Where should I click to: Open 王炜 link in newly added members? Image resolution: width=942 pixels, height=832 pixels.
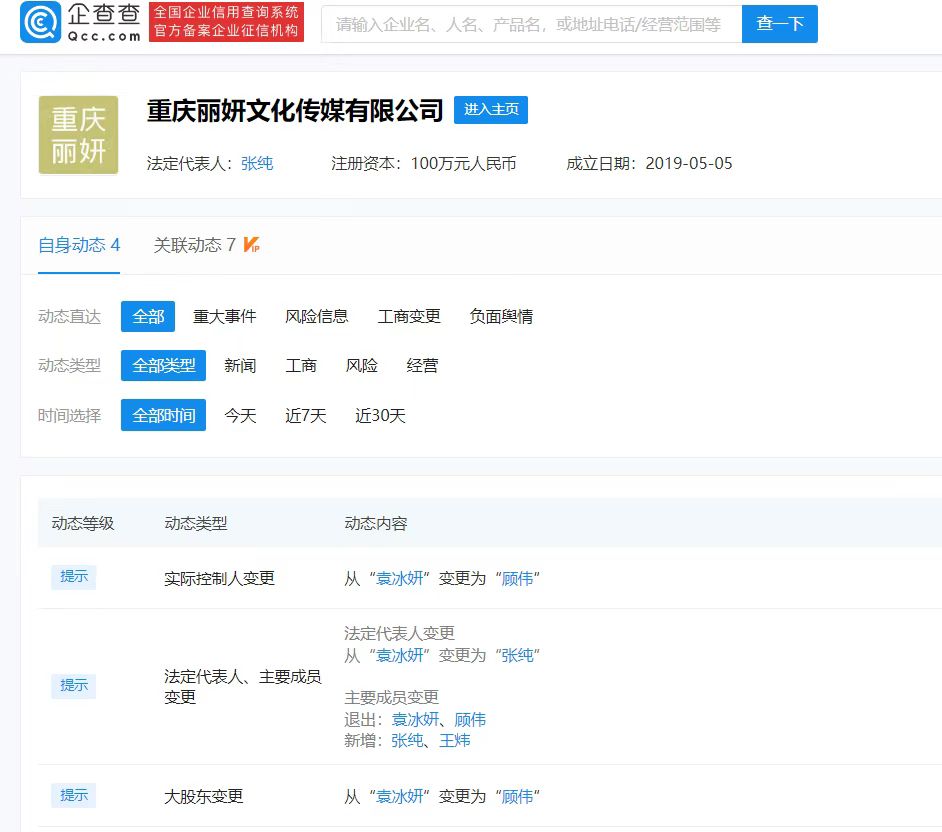point(455,741)
